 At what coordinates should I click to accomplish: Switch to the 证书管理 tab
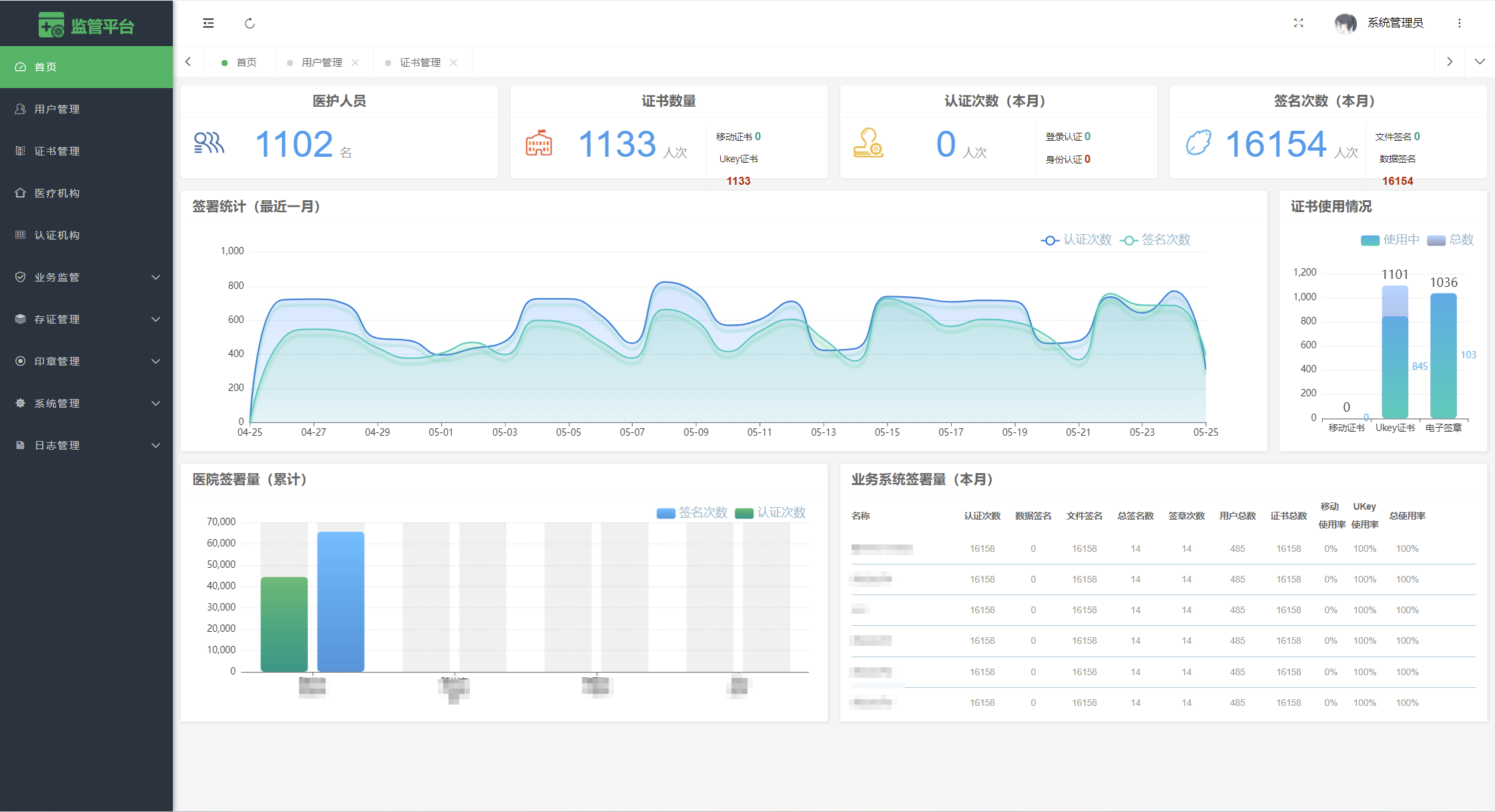click(420, 63)
